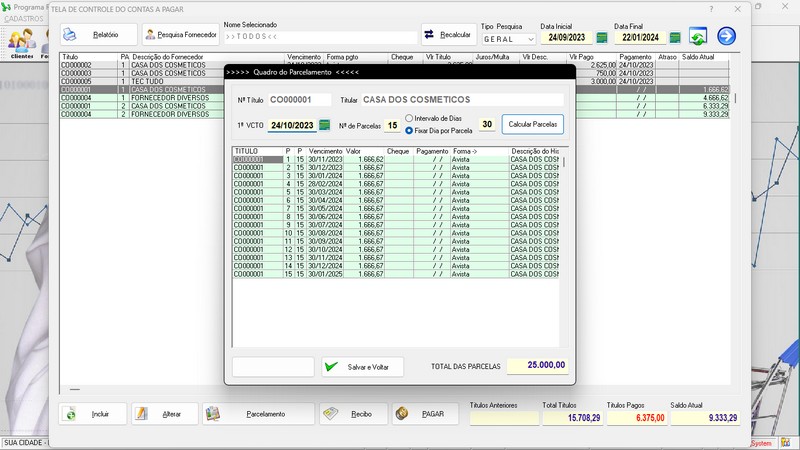
Task: Select the Intervalo de Dias radio option
Action: click(x=410, y=119)
